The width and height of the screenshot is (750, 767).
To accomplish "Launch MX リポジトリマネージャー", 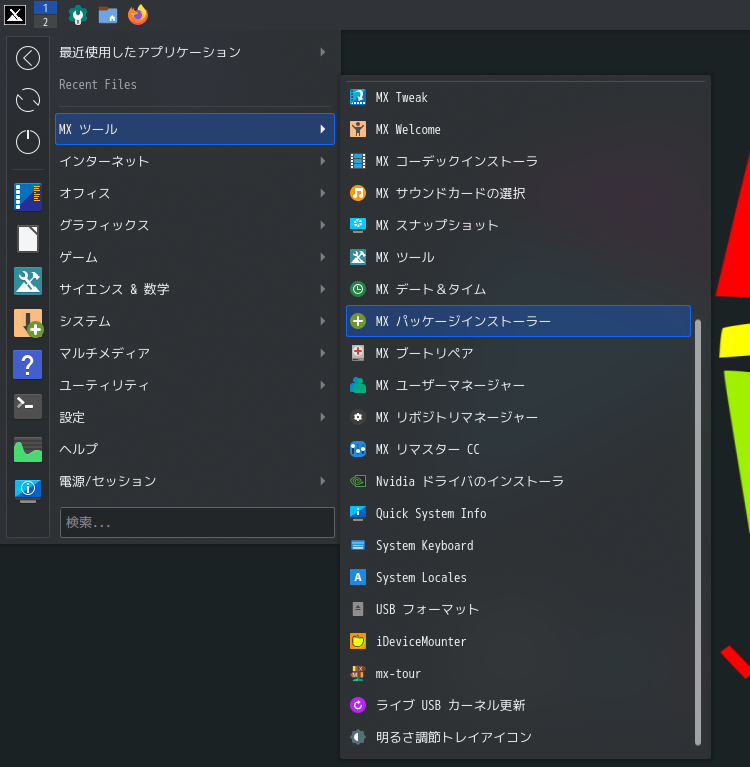I will 518,417.
